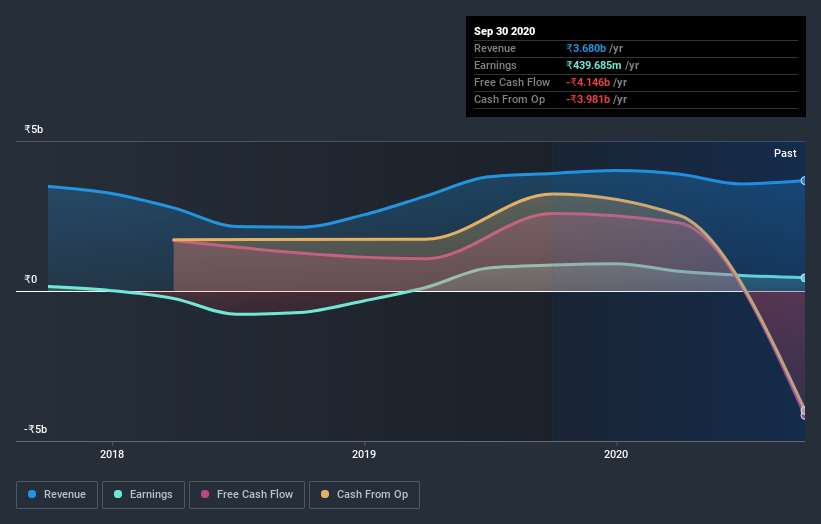
Task: Click the Earnings label in tooltip
Action: pos(495,65)
